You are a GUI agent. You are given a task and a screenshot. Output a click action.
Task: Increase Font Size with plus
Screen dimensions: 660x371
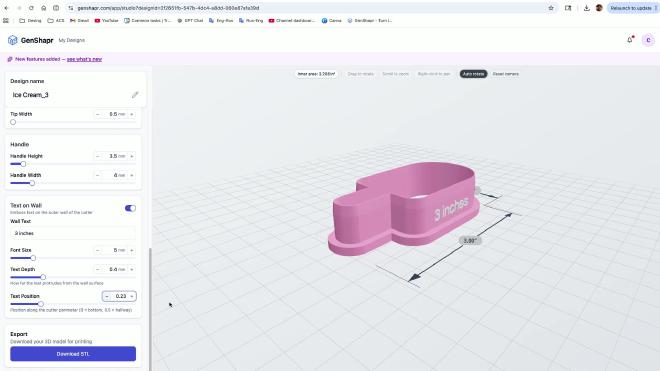[x=132, y=250]
